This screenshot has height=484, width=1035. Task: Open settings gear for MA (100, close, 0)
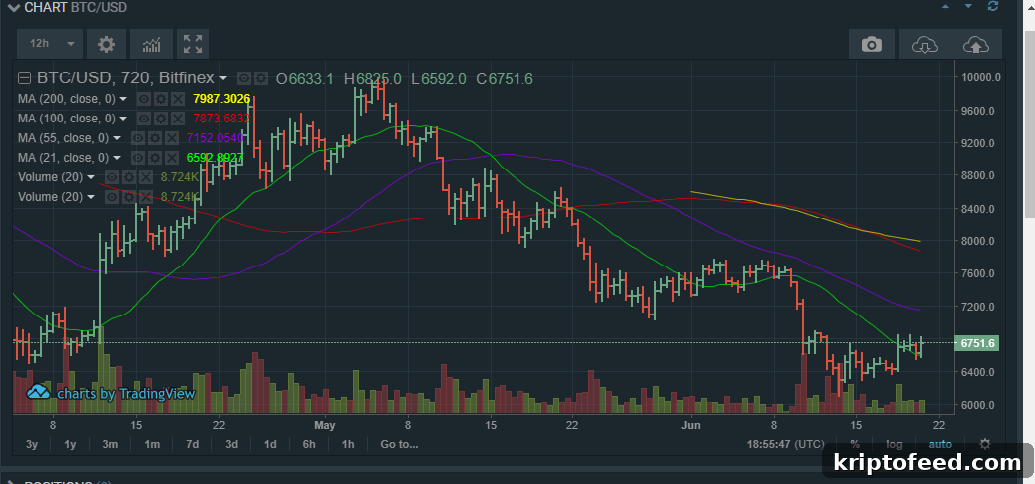click(x=159, y=119)
